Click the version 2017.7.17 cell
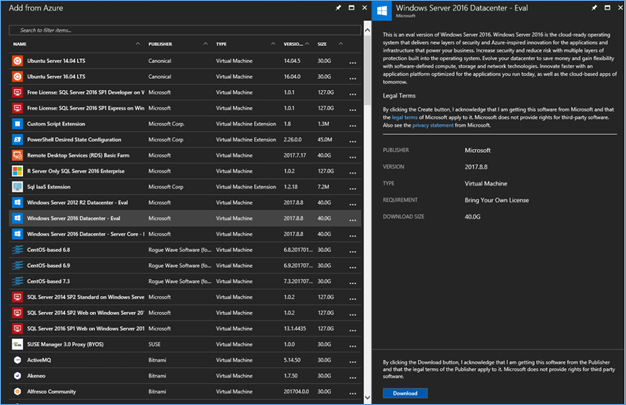This screenshot has width=626, height=405. point(295,155)
